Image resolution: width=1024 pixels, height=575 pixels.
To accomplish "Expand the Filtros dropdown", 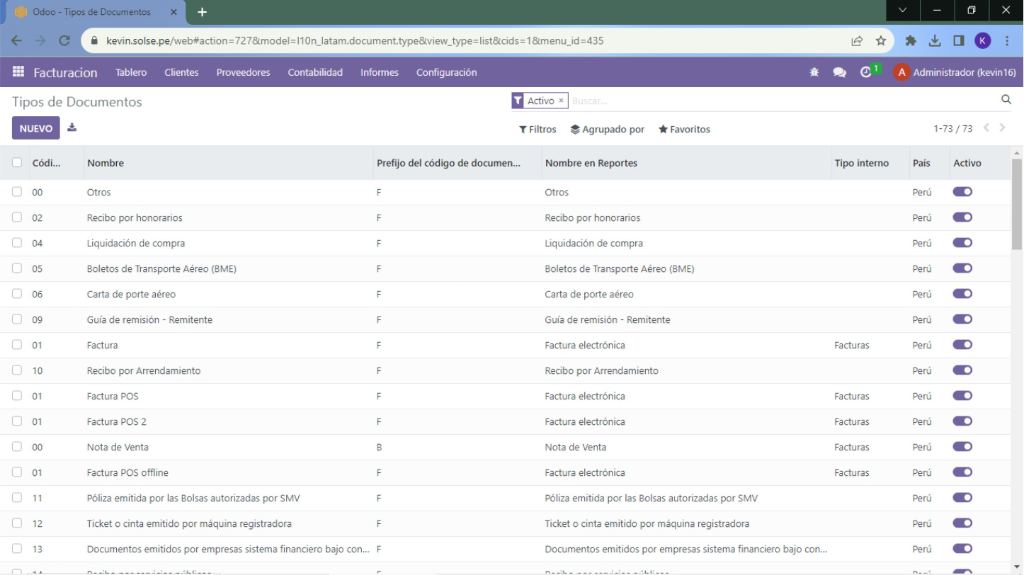I will click(537, 129).
